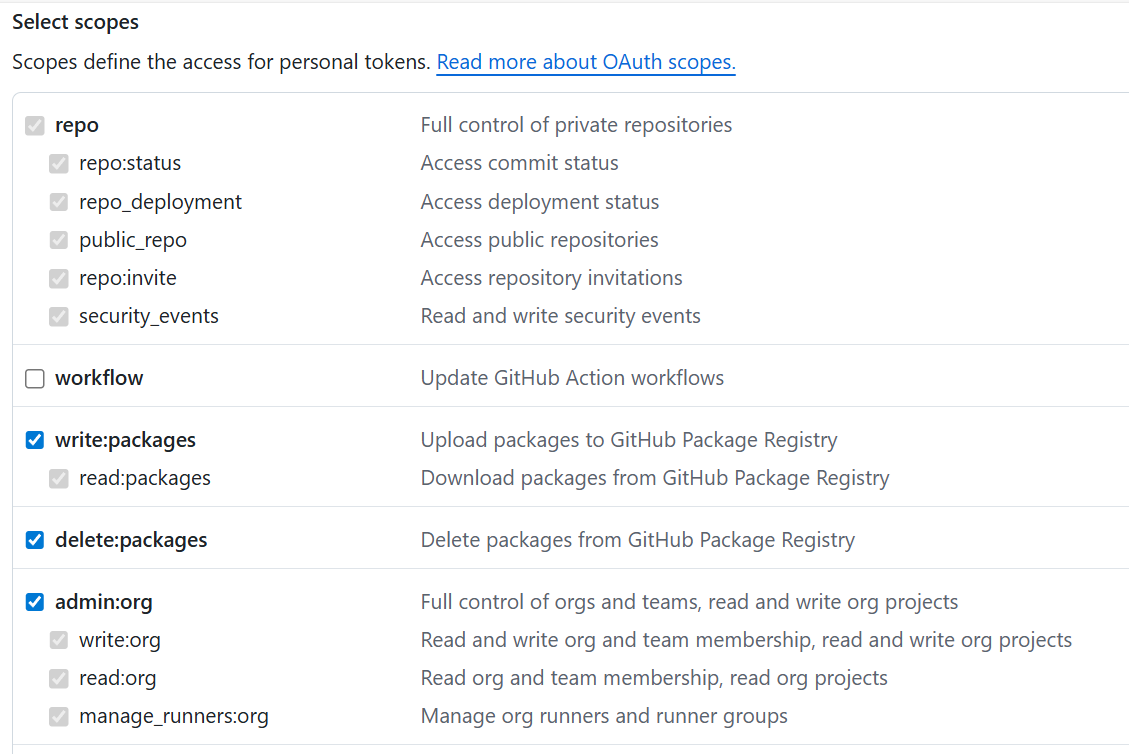Click 'Access commit status' description
This screenshot has width=1129, height=754.
point(519,163)
